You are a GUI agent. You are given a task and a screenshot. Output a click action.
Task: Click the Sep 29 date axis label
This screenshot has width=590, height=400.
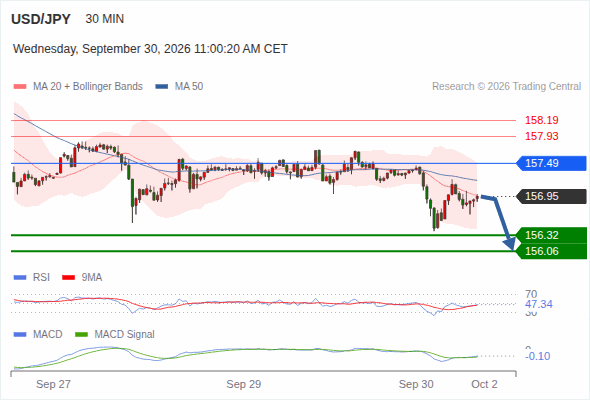(x=243, y=384)
